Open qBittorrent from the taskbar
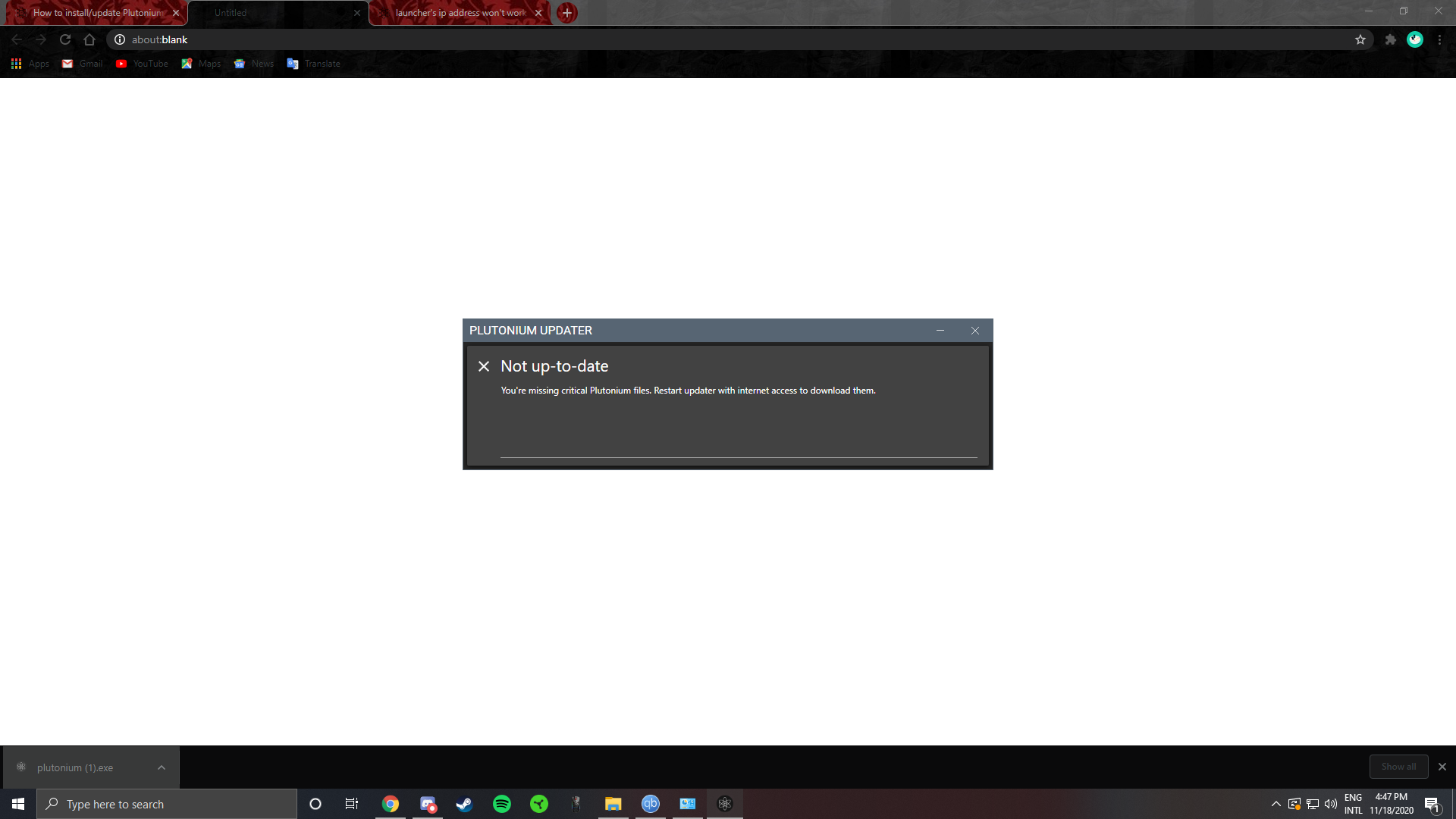Image resolution: width=1456 pixels, height=819 pixels. tap(651, 804)
